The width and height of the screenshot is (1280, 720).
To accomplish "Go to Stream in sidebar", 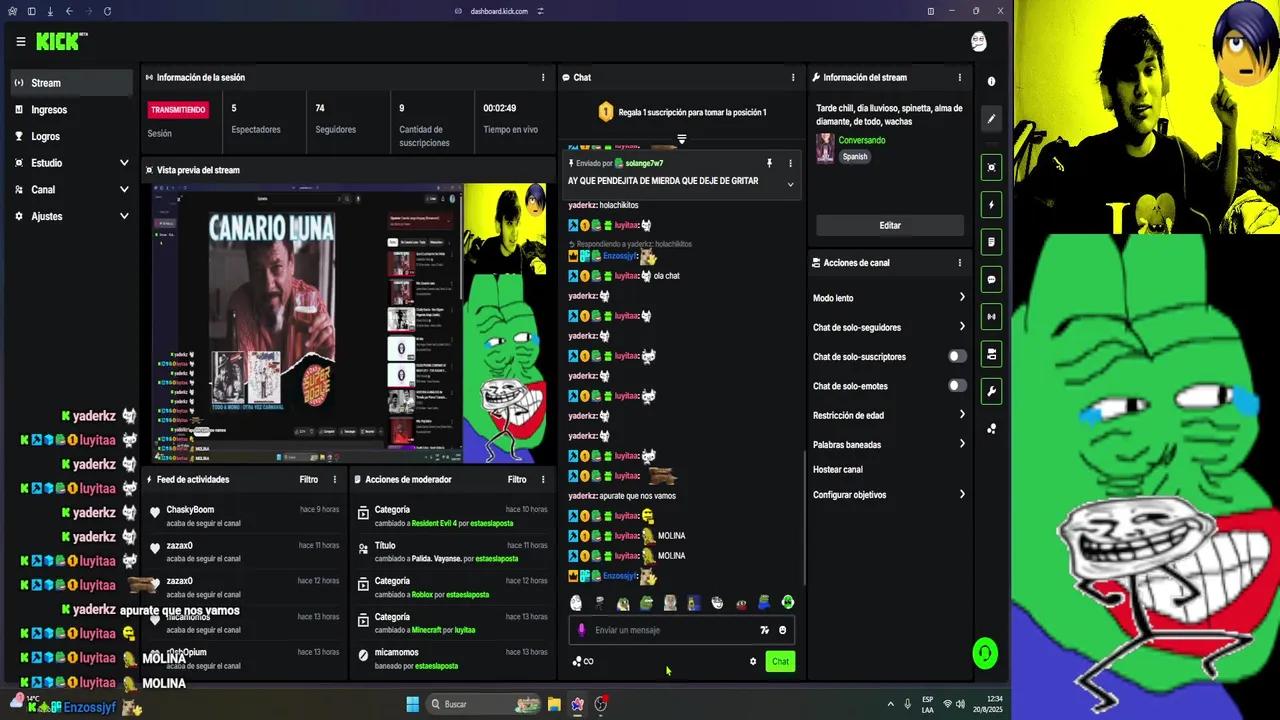I will pyautogui.click(x=70, y=83).
